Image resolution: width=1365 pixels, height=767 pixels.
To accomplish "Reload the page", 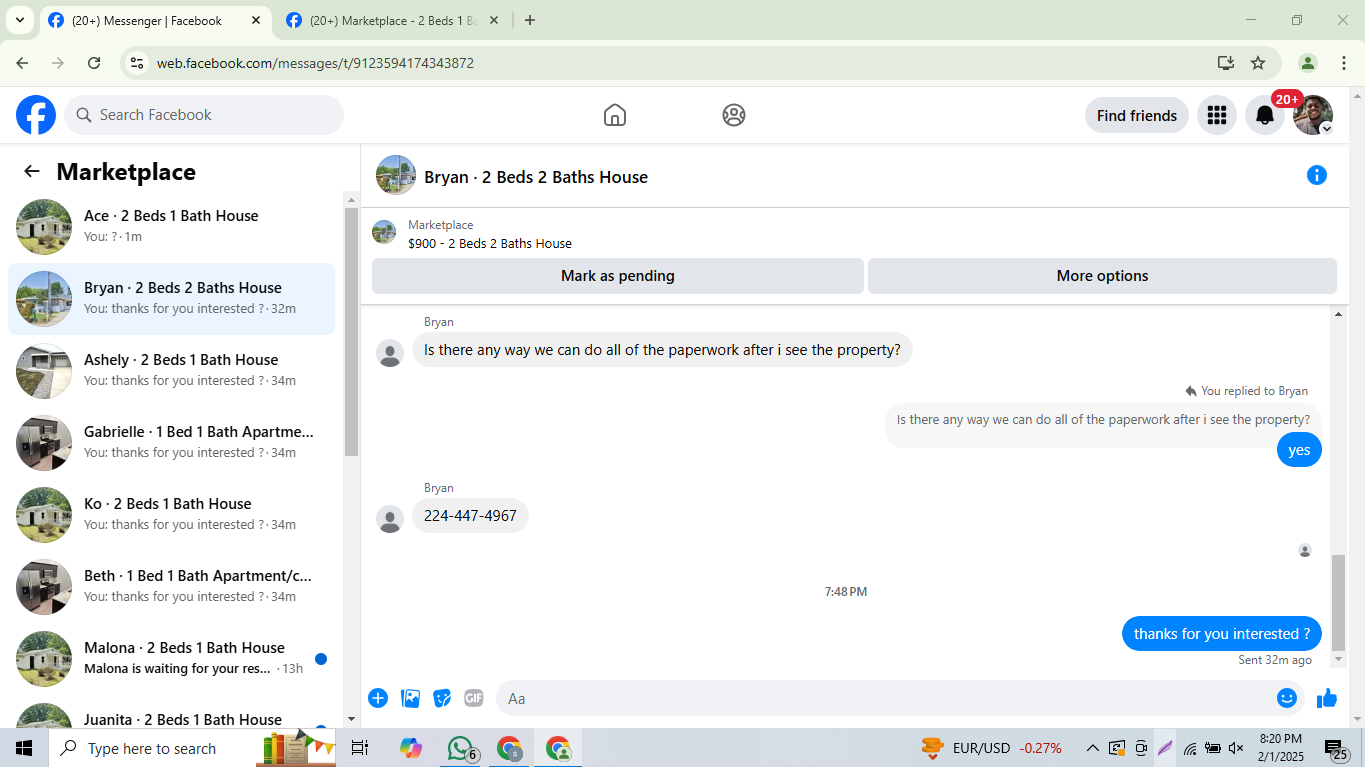I will point(94,63).
